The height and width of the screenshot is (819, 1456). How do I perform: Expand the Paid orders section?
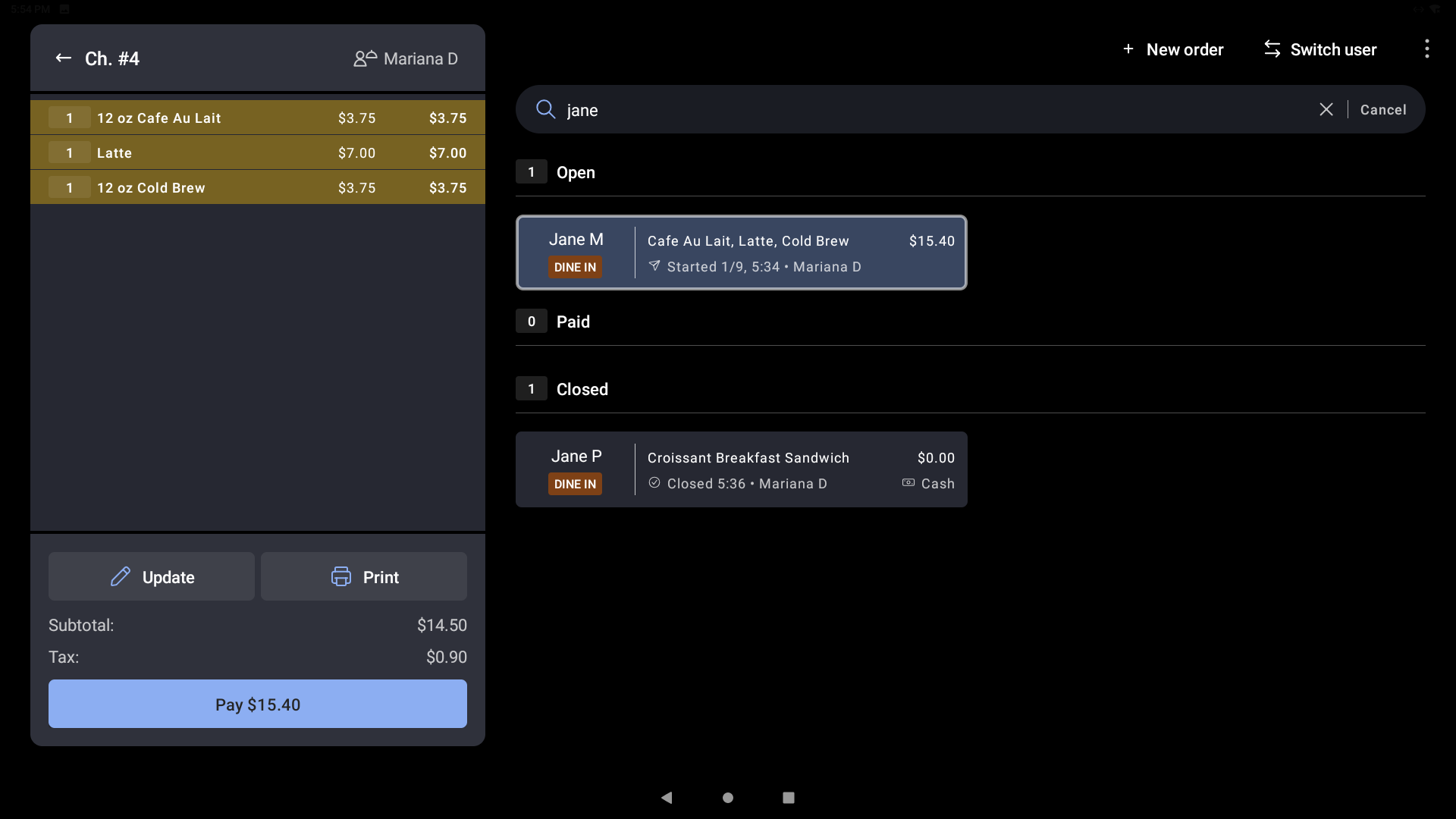coord(574,321)
